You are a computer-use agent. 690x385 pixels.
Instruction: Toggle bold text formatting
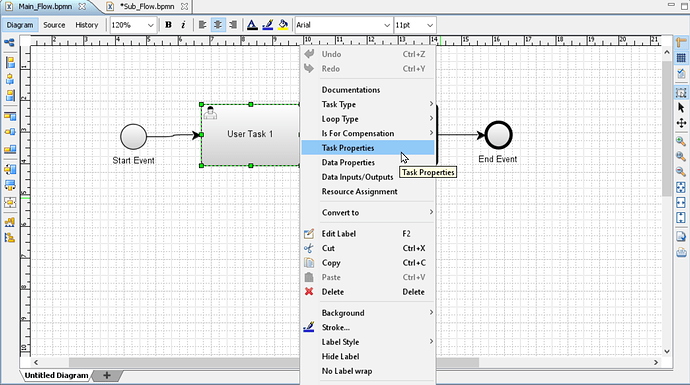point(168,25)
